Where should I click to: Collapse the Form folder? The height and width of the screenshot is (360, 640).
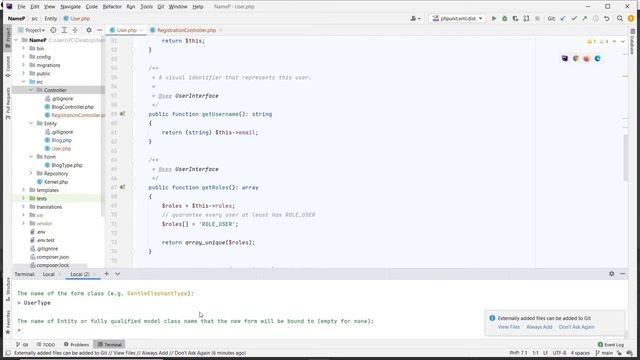coord(31,157)
